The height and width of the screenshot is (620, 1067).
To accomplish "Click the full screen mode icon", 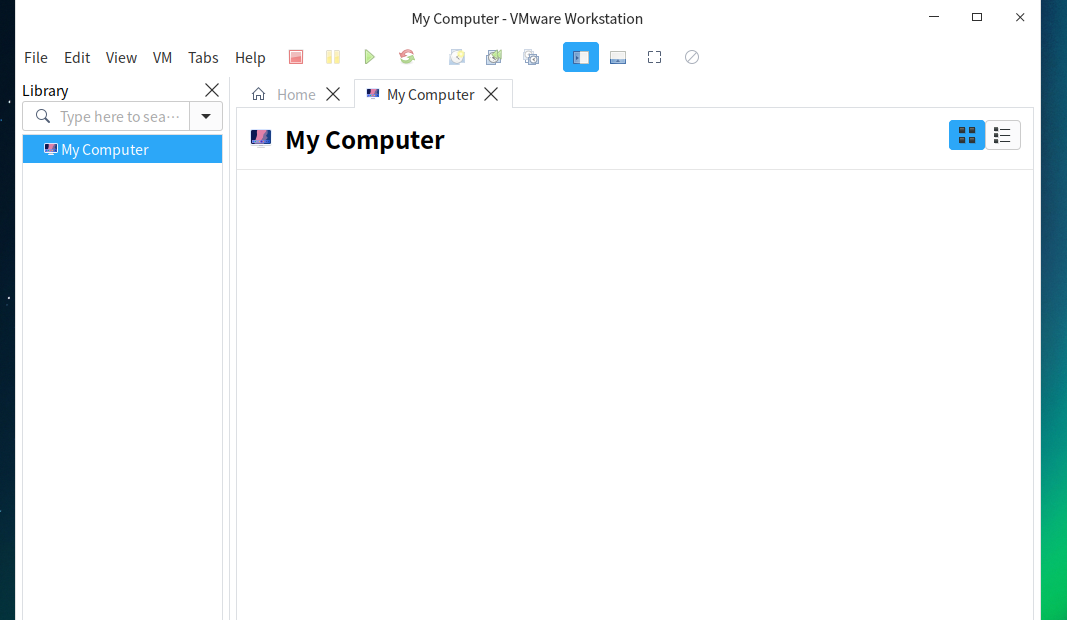I will click(655, 57).
